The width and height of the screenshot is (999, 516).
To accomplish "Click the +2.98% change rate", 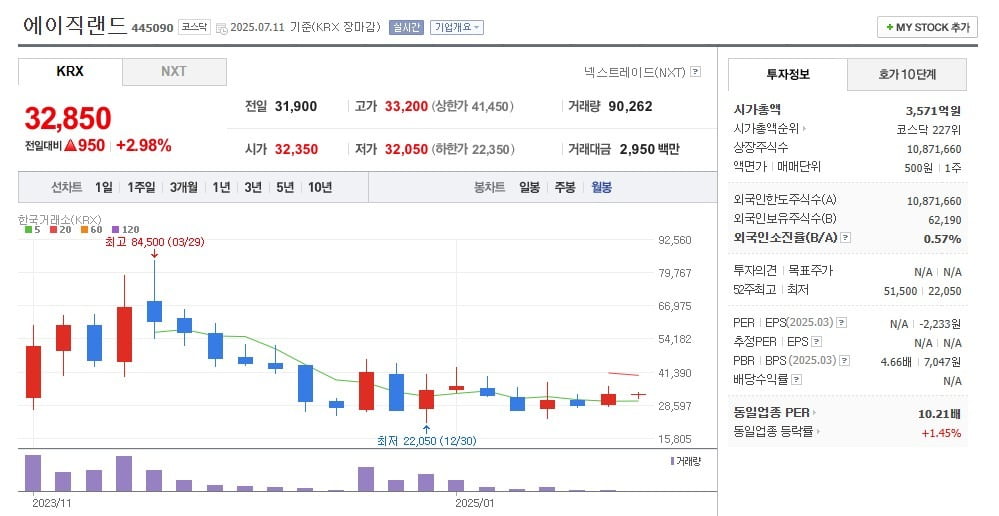I will tap(143, 145).
